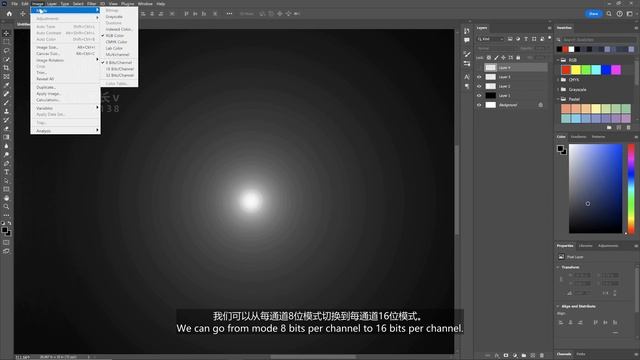Select the Crop tool
Viewport: 640px width, 360px height.
point(6,68)
